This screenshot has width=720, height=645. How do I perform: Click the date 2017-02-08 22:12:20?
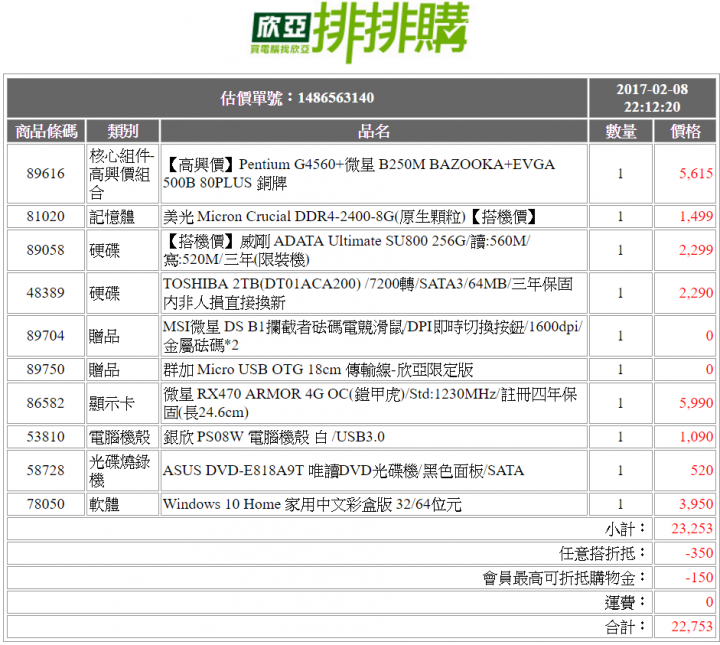(652, 98)
